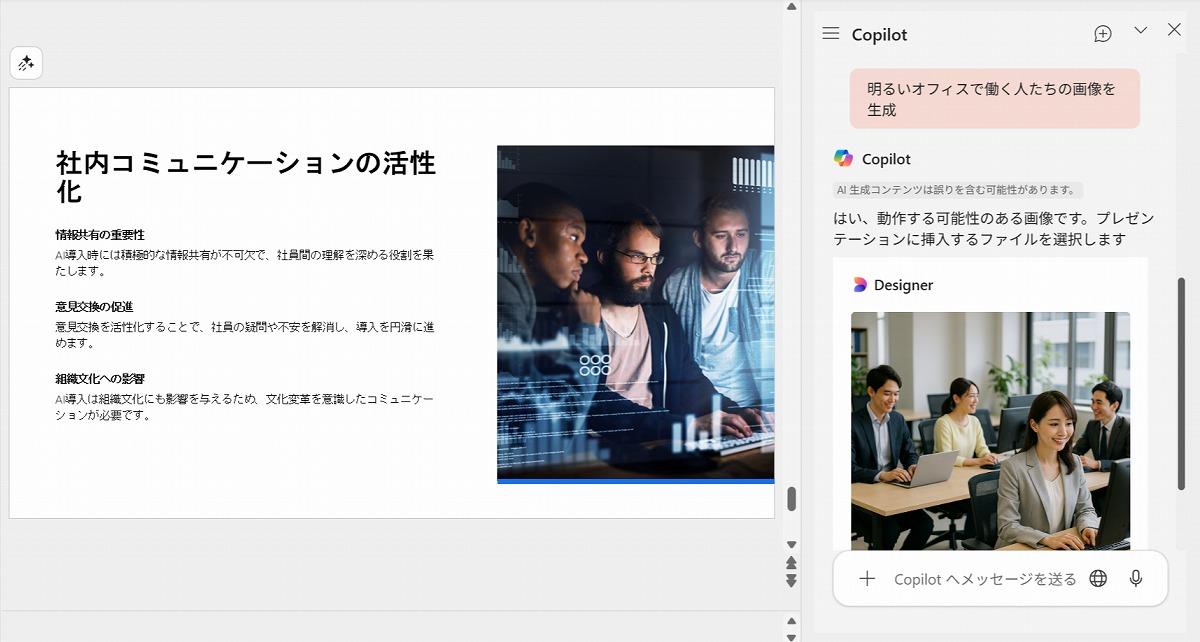Close the Copilot pane
This screenshot has height=642, width=1200.
tap(1175, 30)
